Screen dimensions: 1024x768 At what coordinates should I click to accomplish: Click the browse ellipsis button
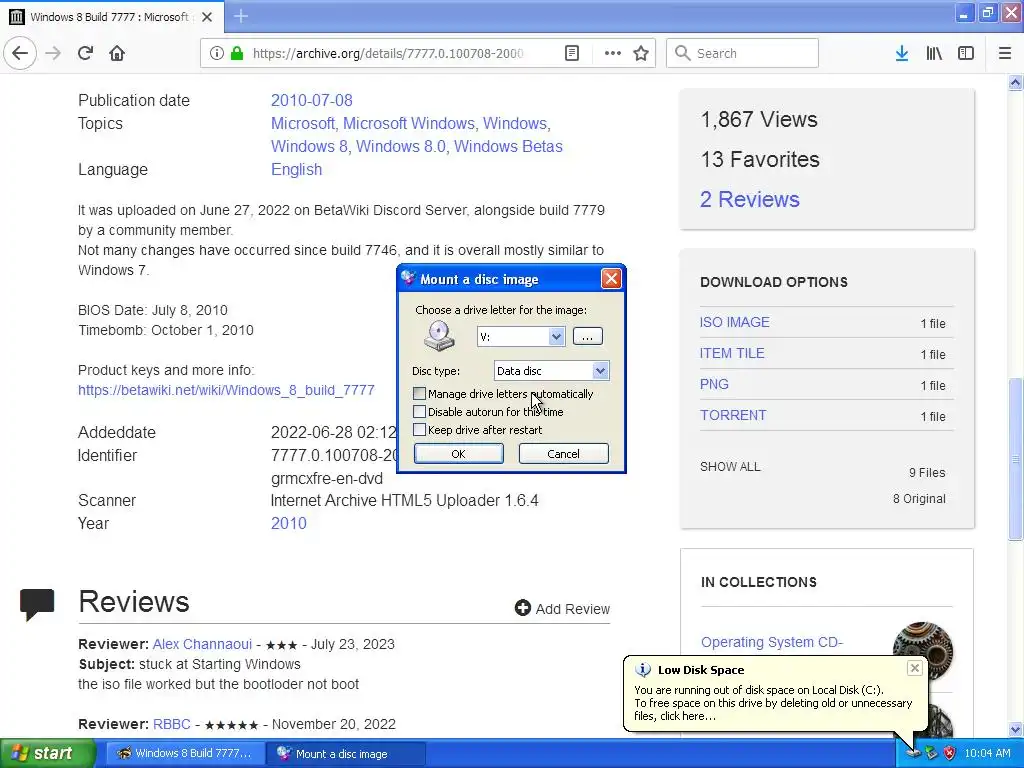pos(587,336)
